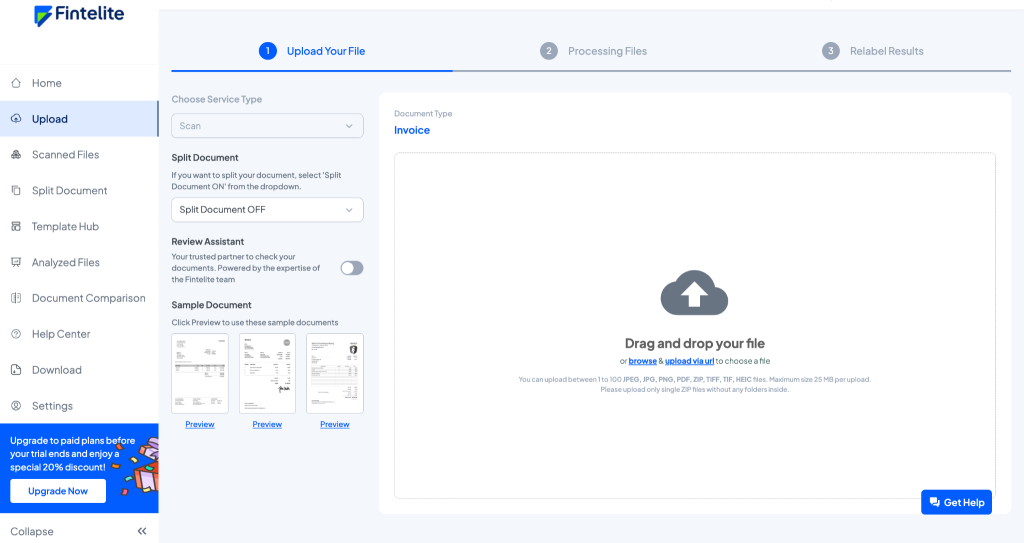The image size is (1024, 543).
Task: Click the Home icon in sidebar
Action: [16, 83]
